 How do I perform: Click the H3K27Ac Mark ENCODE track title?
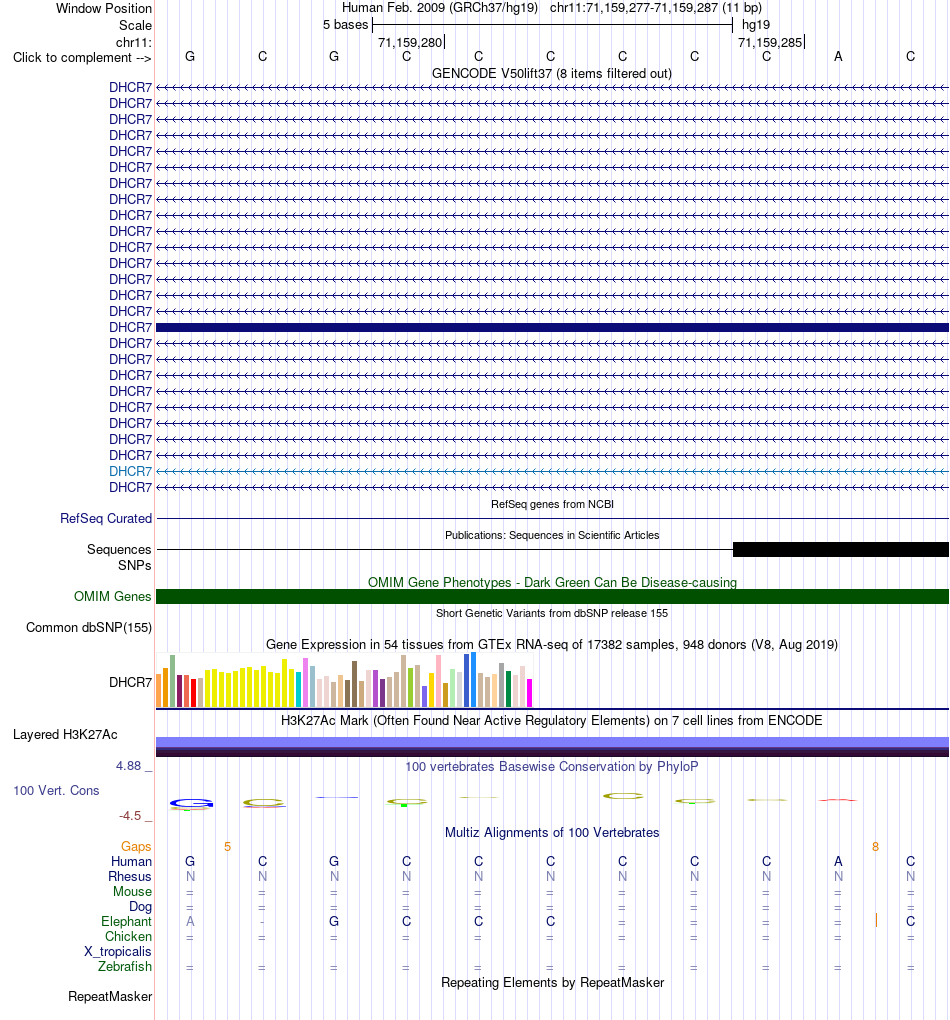pyautogui.click(x=552, y=721)
